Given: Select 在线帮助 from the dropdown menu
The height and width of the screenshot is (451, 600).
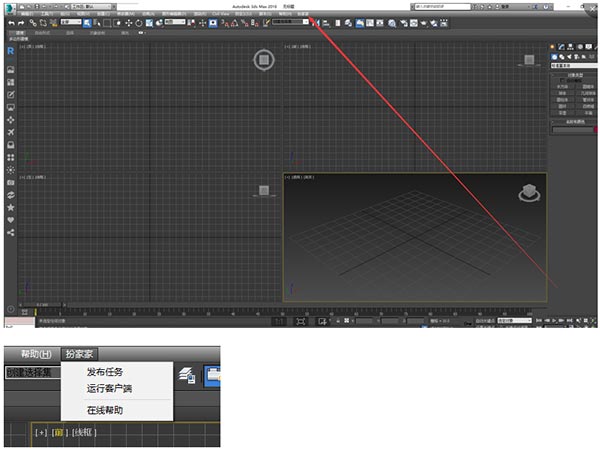Looking at the screenshot, I should [105, 410].
